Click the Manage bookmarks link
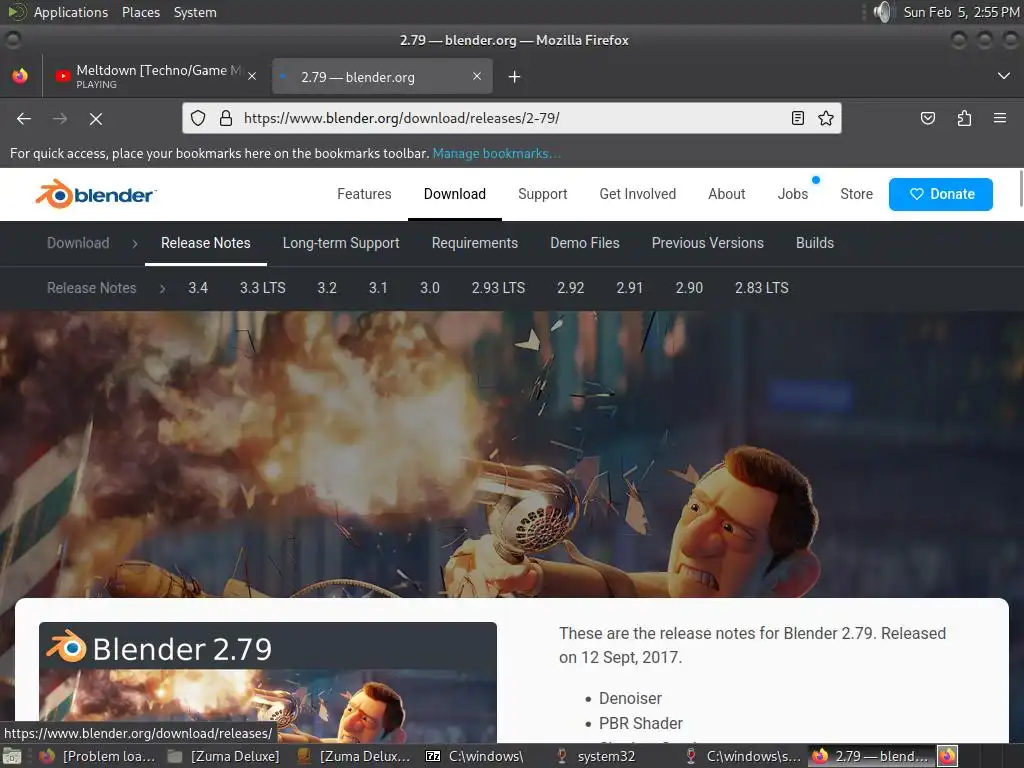1024x768 pixels. pyautogui.click(x=496, y=153)
